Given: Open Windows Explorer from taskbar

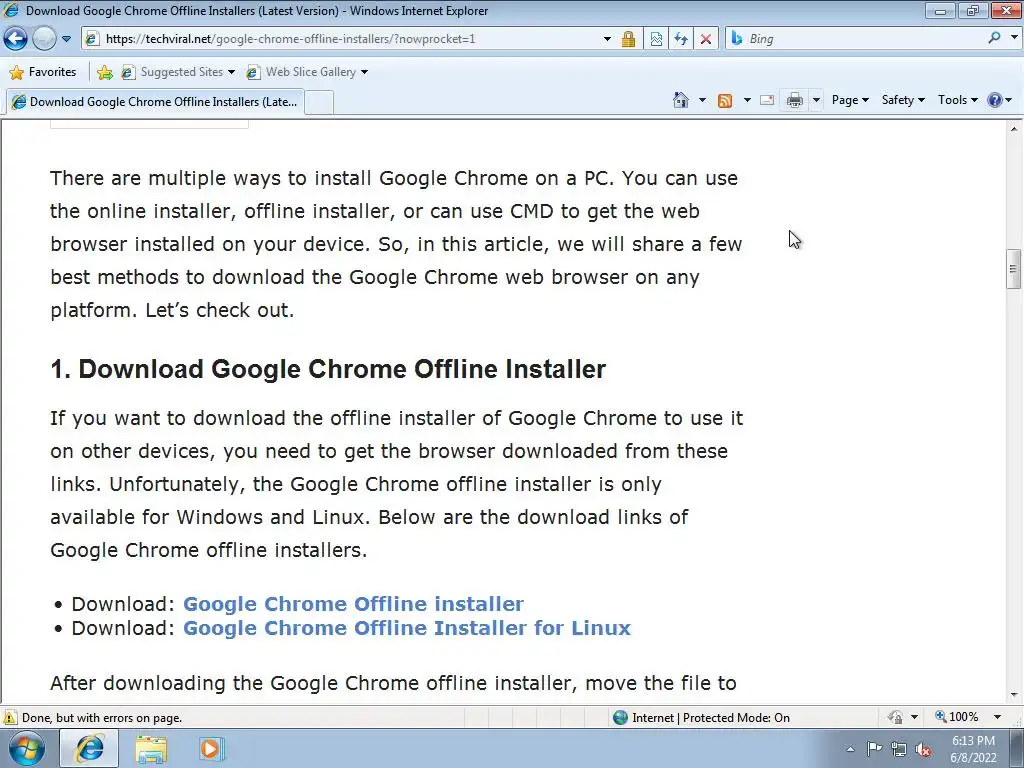Looking at the screenshot, I should point(151,749).
